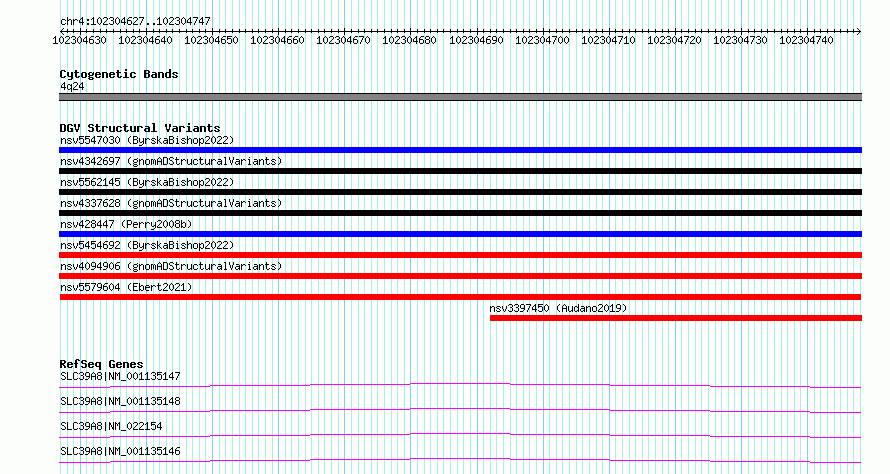Select the black bar for nsv5562145
The height and width of the screenshot is (474, 890).
tap(460, 192)
